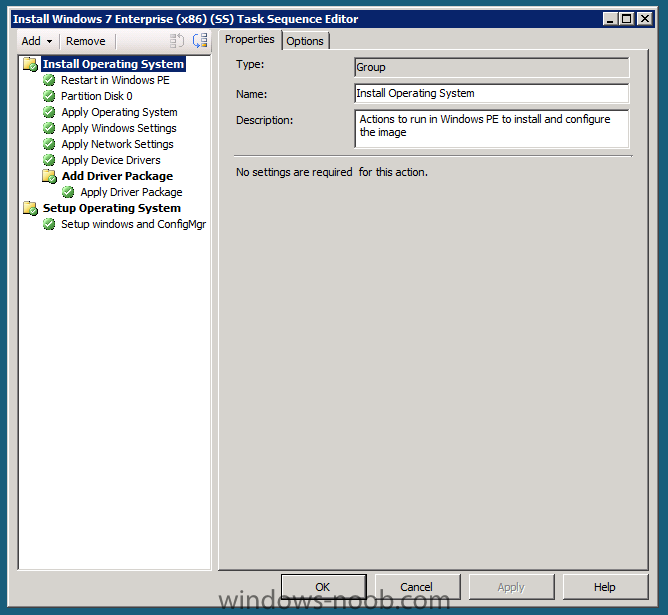Click the Add Driver Package folder icon
Screen dimensions: 668x615
49,176
